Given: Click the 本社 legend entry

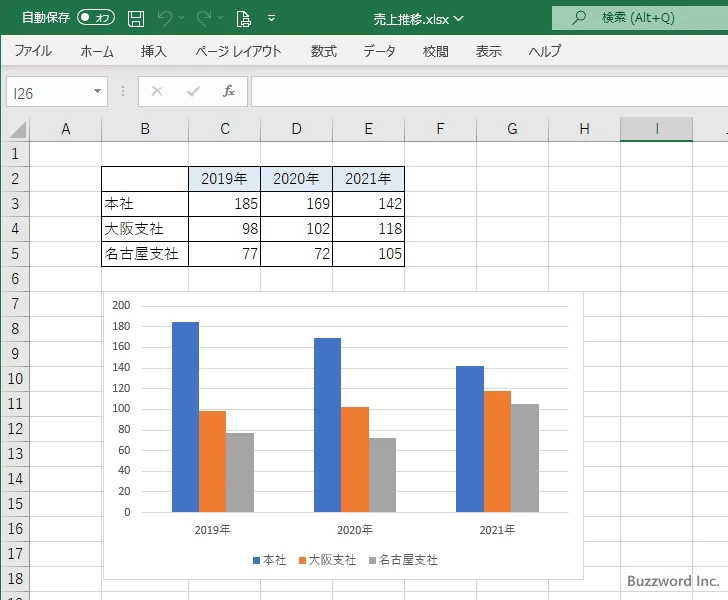Looking at the screenshot, I should (x=270, y=560).
